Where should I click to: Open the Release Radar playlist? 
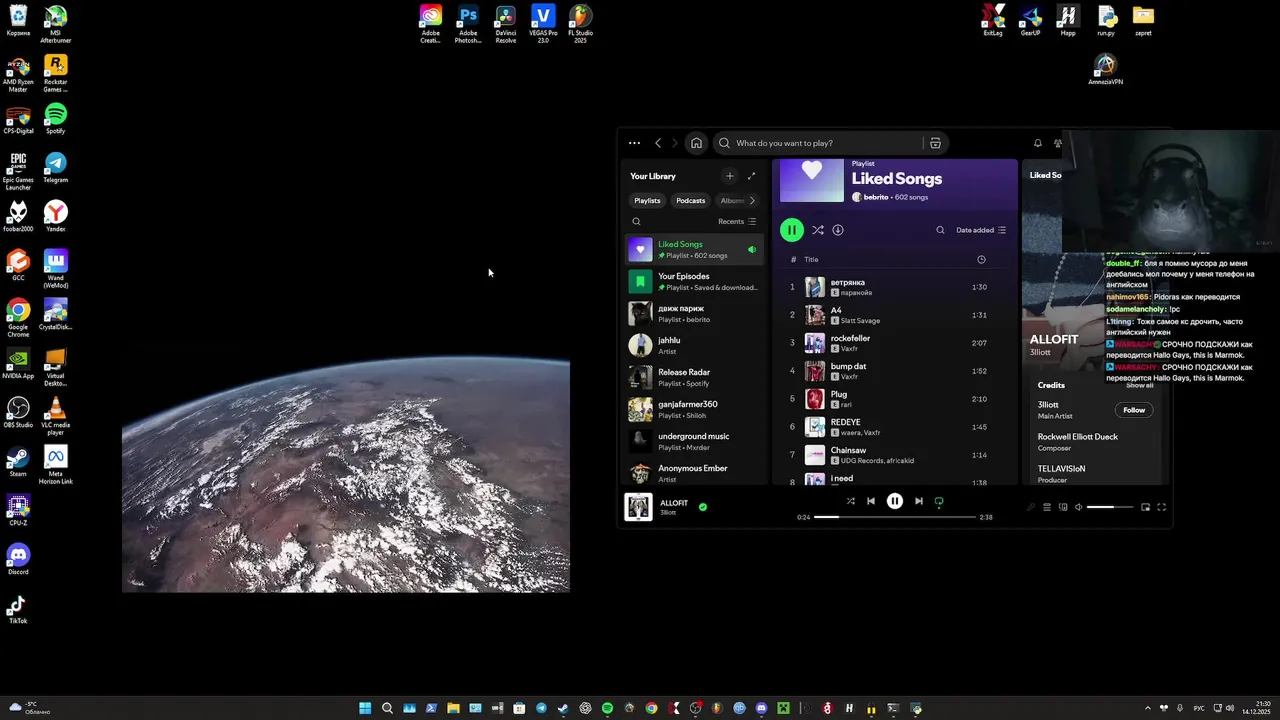(x=695, y=377)
